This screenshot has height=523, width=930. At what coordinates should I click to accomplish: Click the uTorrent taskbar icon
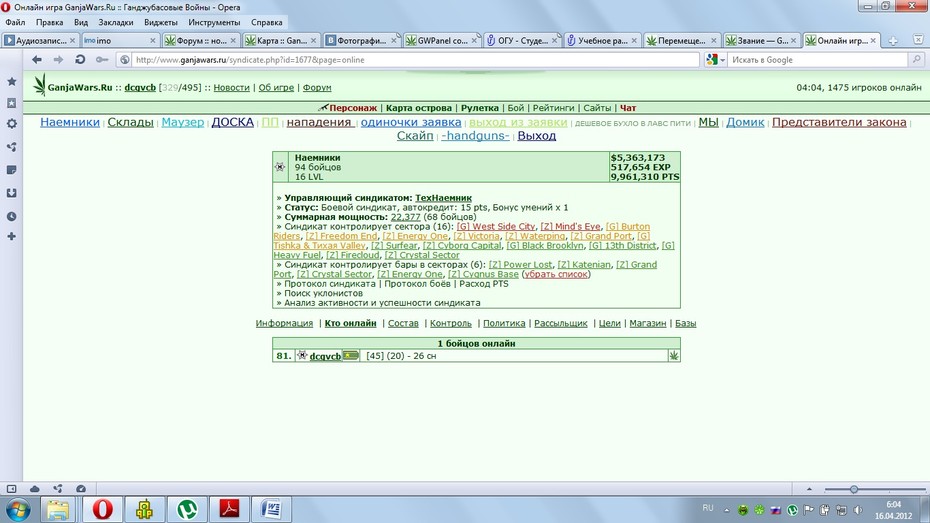point(187,509)
